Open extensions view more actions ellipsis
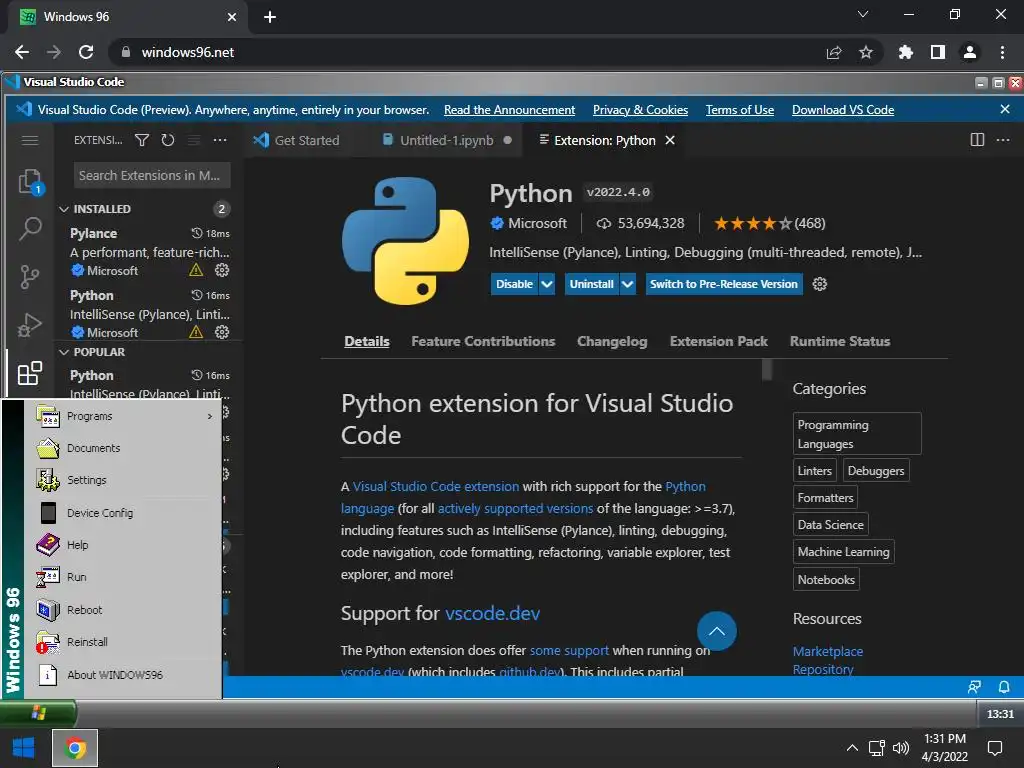1024x768 pixels. click(x=220, y=140)
